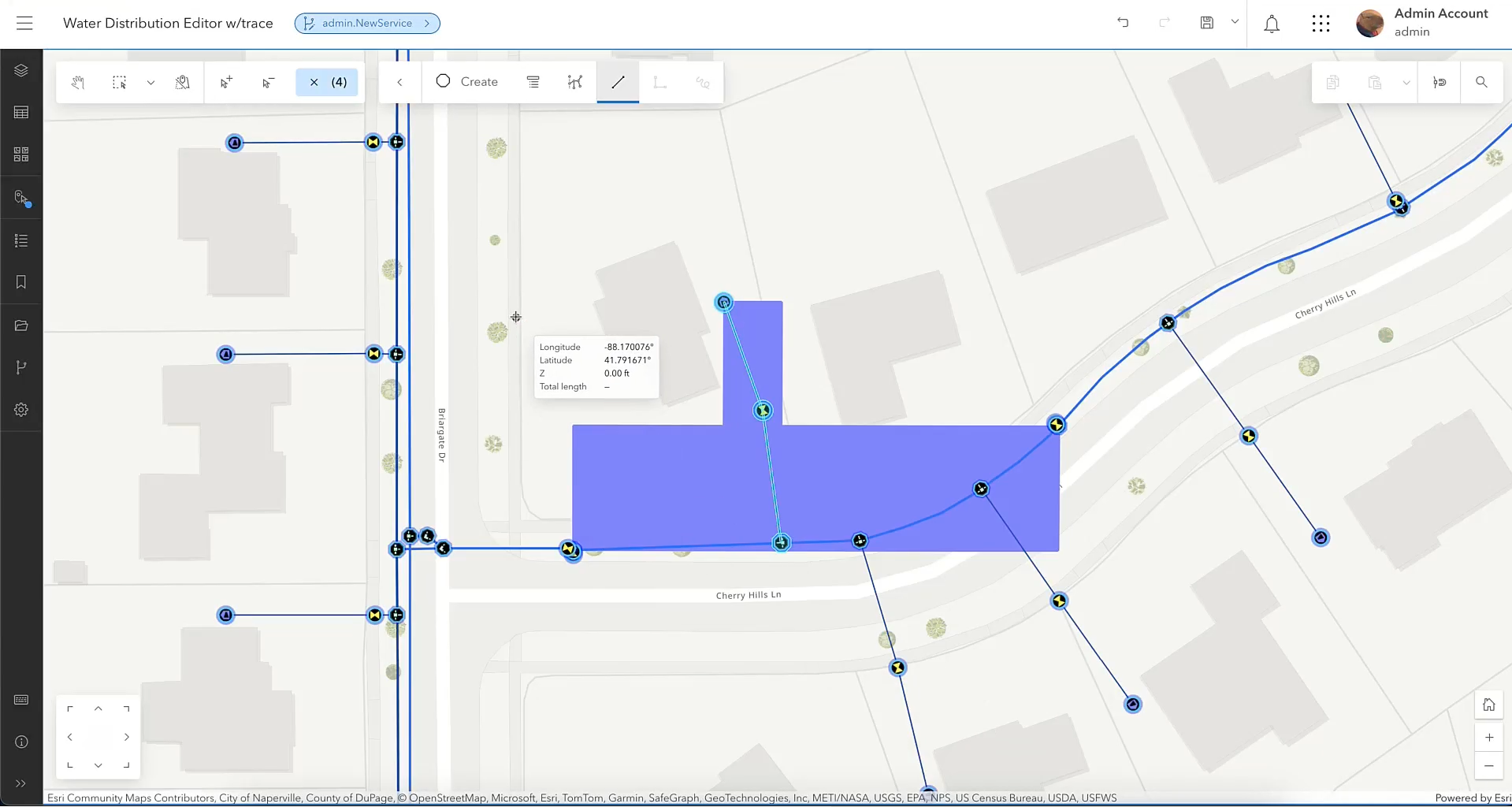Pan map to lower-right corner arrow
1512x807 pixels.
click(x=127, y=765)
